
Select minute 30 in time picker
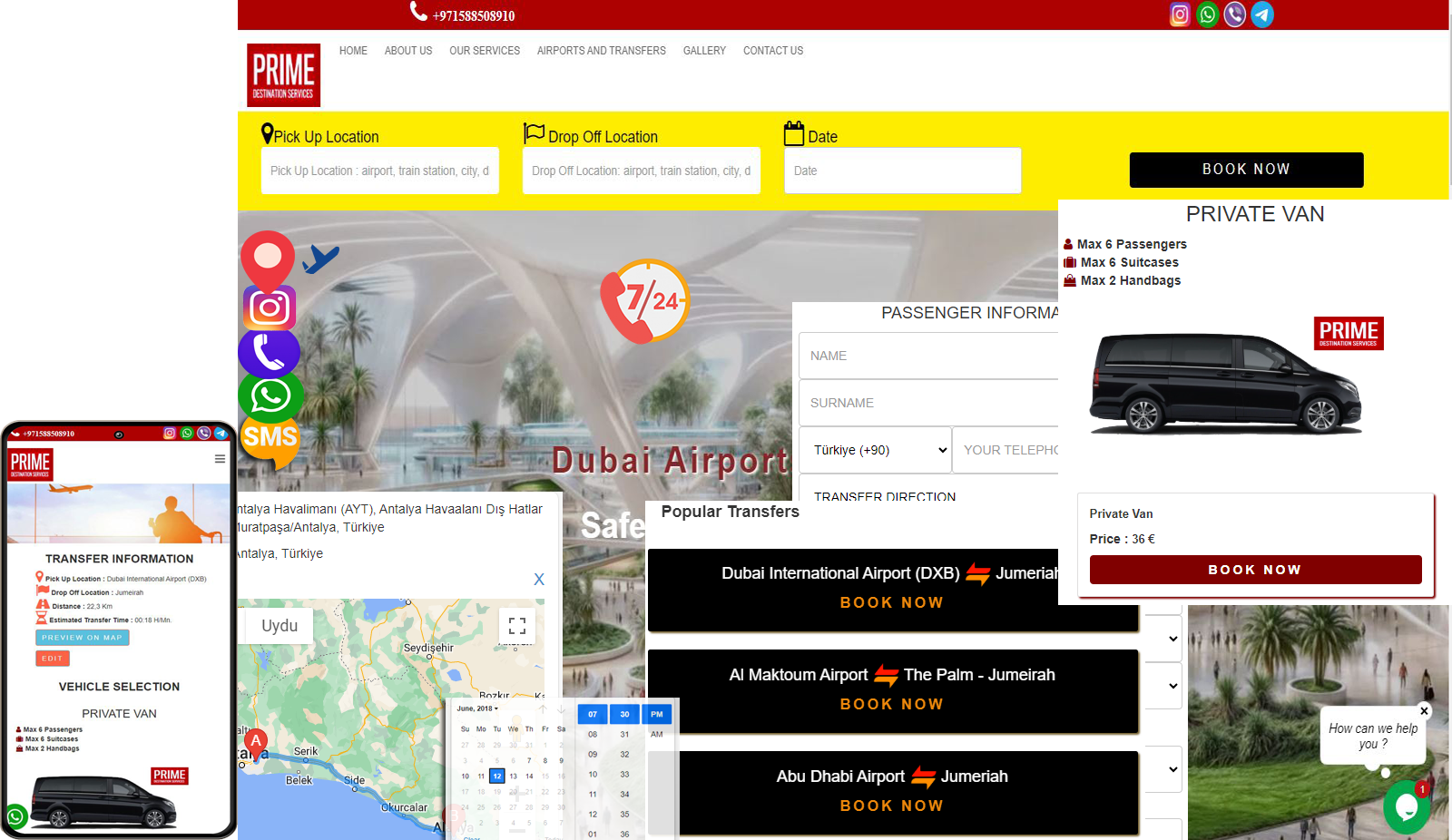pos(624,714)
